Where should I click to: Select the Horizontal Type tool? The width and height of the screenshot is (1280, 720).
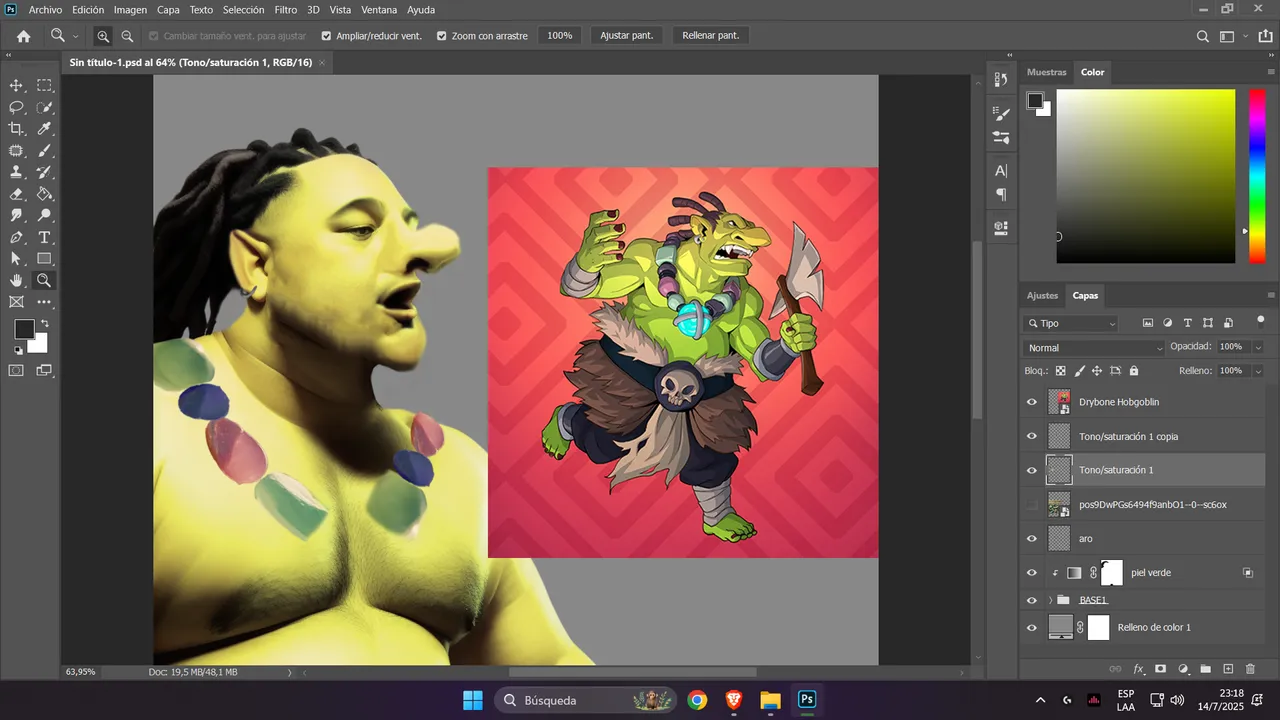(45, 238)
